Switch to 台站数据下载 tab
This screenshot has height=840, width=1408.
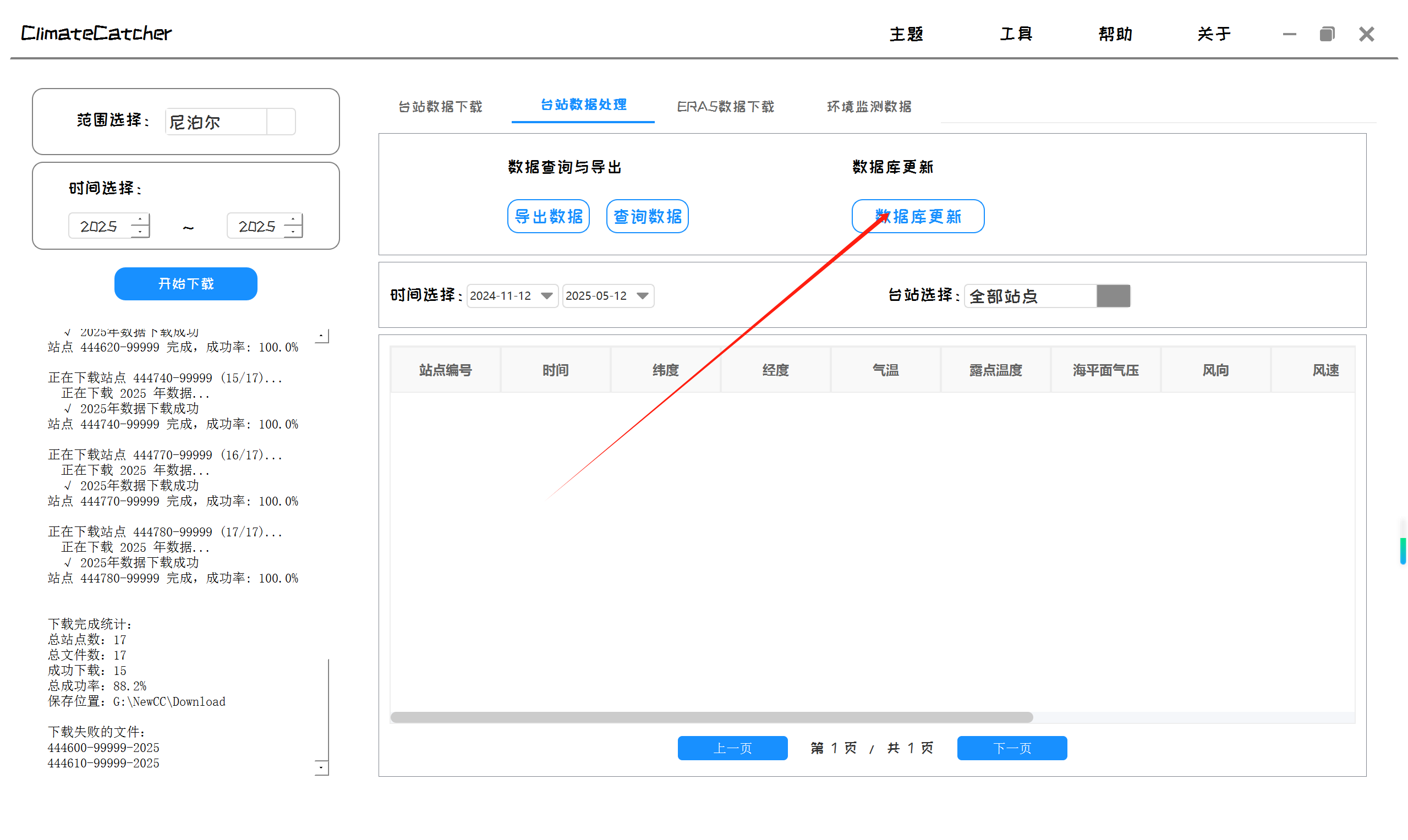coord(441,106)
